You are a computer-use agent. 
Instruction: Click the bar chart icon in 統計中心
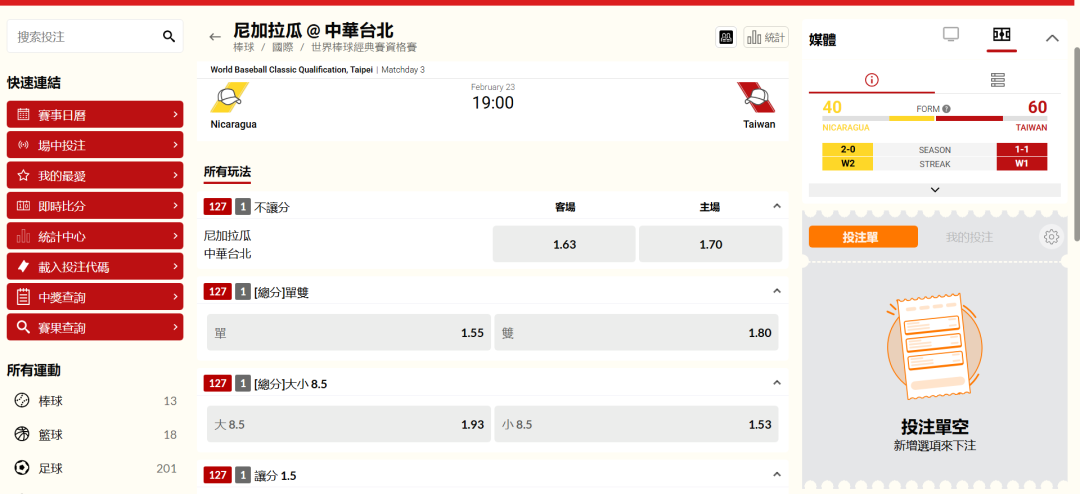[23, 236]
